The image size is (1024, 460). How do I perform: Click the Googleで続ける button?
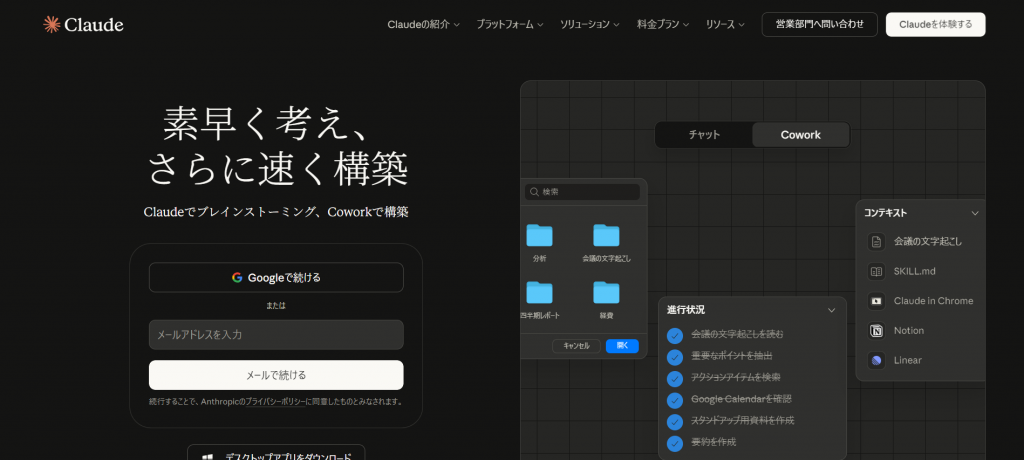coord(276,277)
